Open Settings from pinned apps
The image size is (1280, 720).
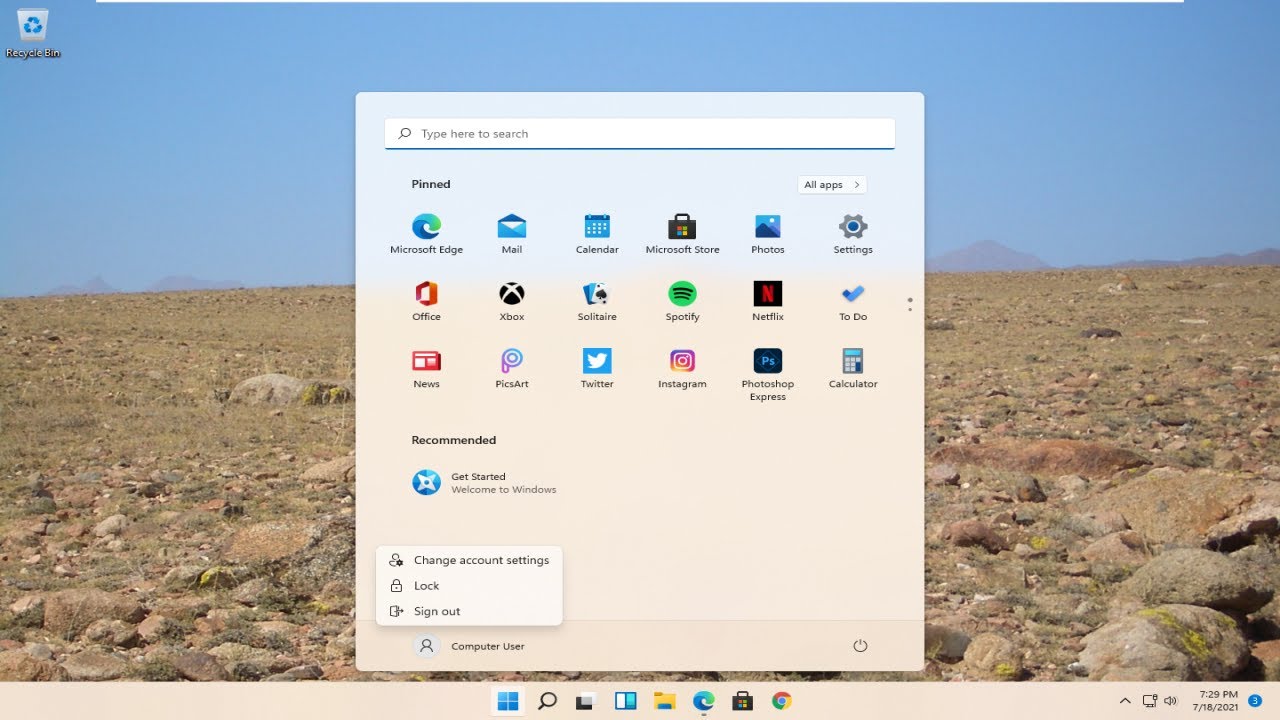[853, 234]
